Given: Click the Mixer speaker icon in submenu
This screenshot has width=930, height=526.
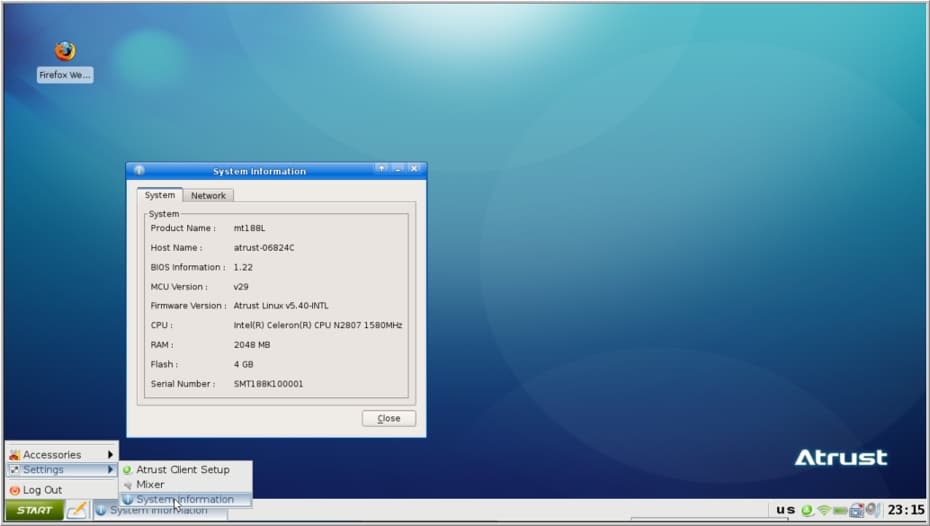Looking at the screenshot, I should point(128,485).
